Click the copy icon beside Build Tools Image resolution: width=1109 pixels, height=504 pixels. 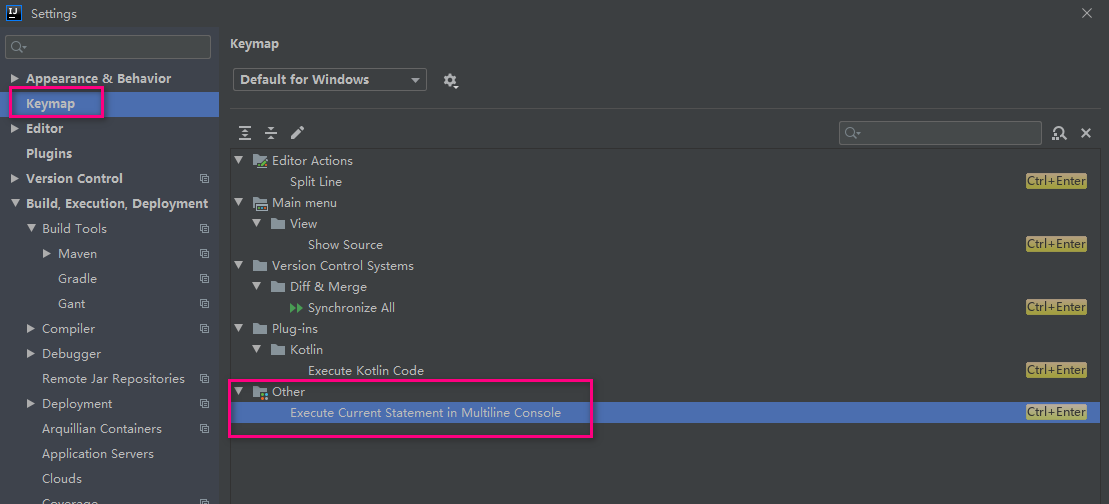coord(204,229)
